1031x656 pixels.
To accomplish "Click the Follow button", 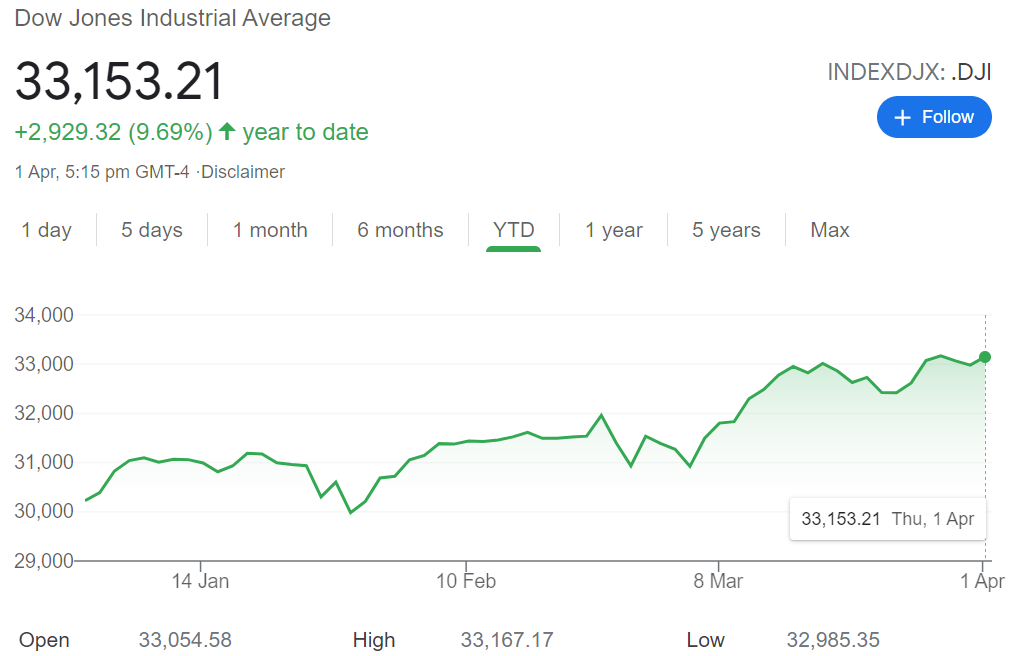I will tap(934, 117).
